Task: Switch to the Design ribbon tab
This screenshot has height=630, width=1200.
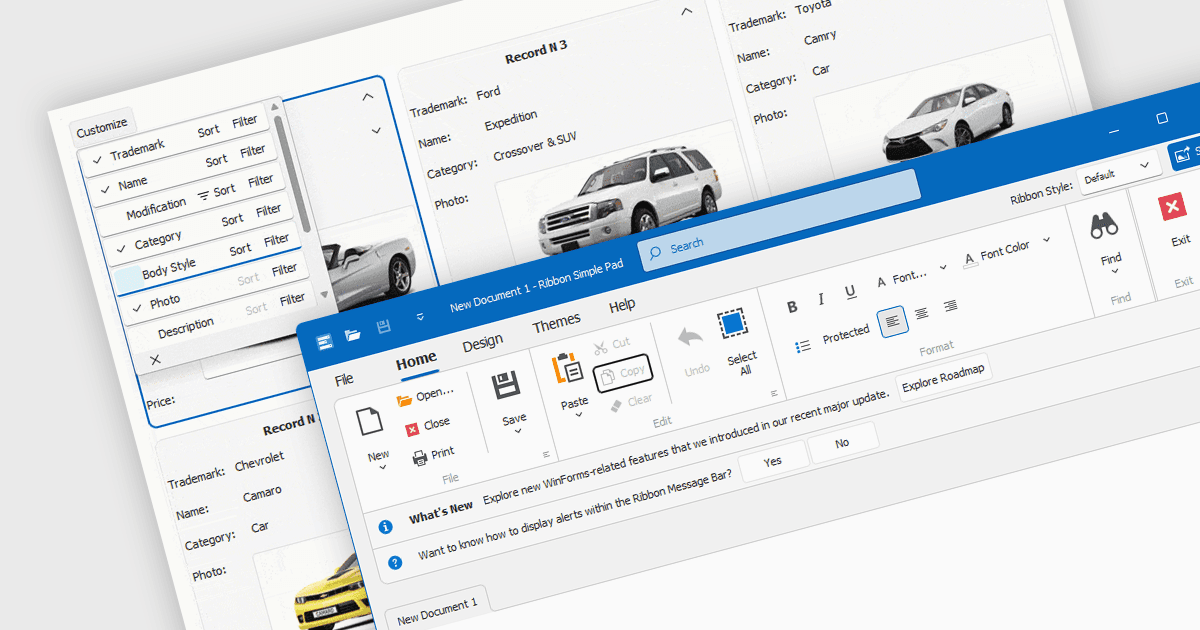Action: pyautogui.click(x=483, y=342)
